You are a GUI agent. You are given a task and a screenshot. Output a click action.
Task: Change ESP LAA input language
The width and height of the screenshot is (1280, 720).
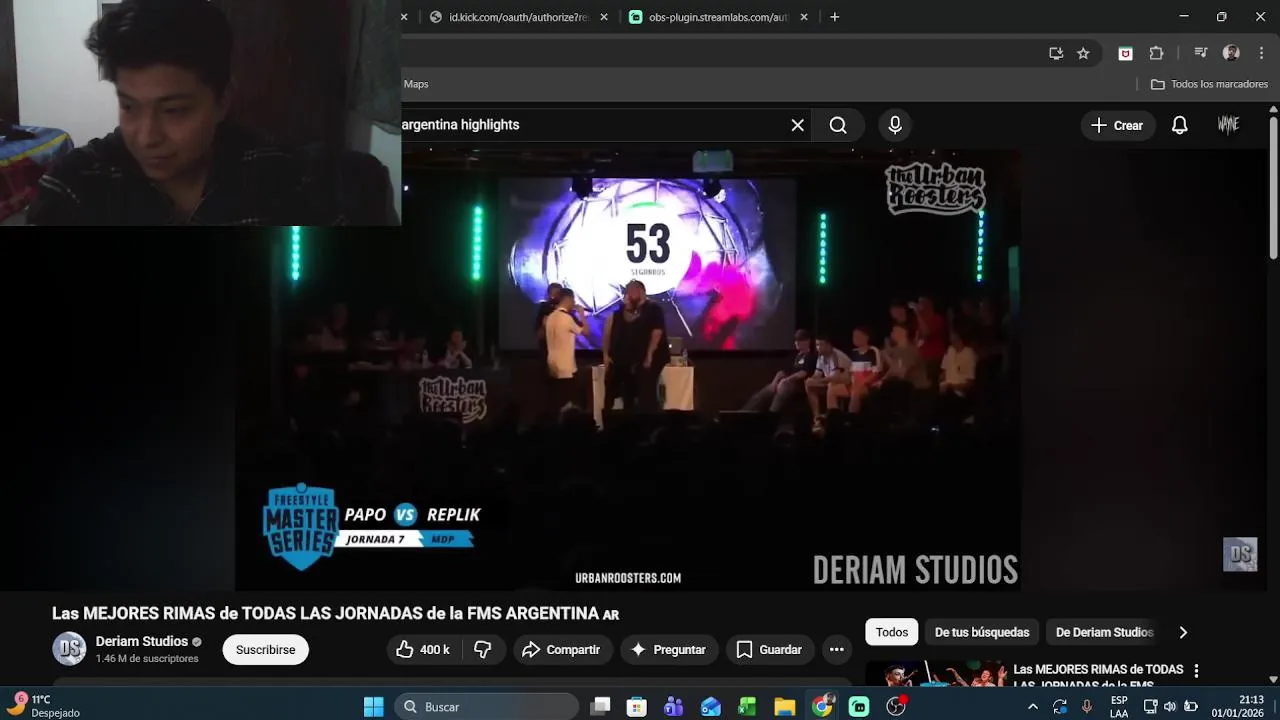pos(1119,707)
